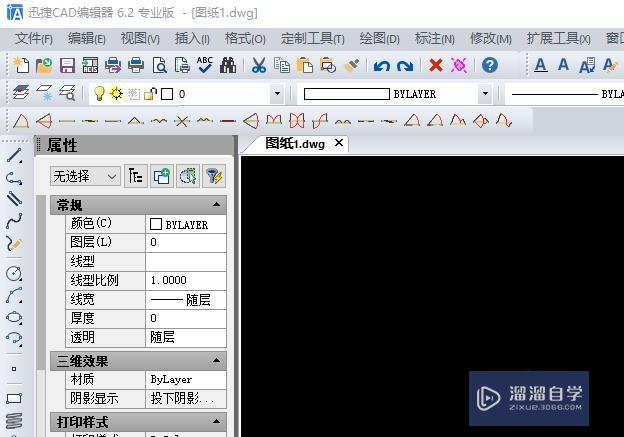Viewport: 624px width, 437px height.
Task: Collapse the 打印样式 section
Action: tap(216, 421)
